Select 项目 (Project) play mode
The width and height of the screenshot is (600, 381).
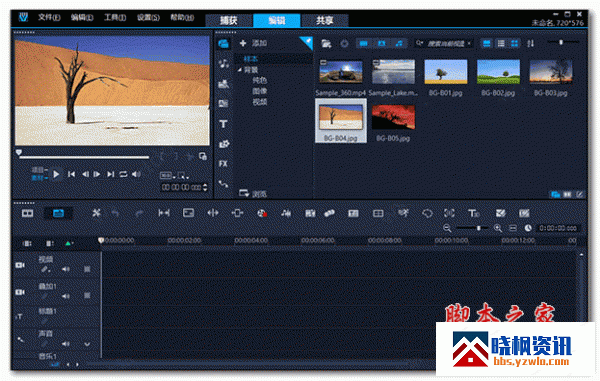[x=38, y=170]
